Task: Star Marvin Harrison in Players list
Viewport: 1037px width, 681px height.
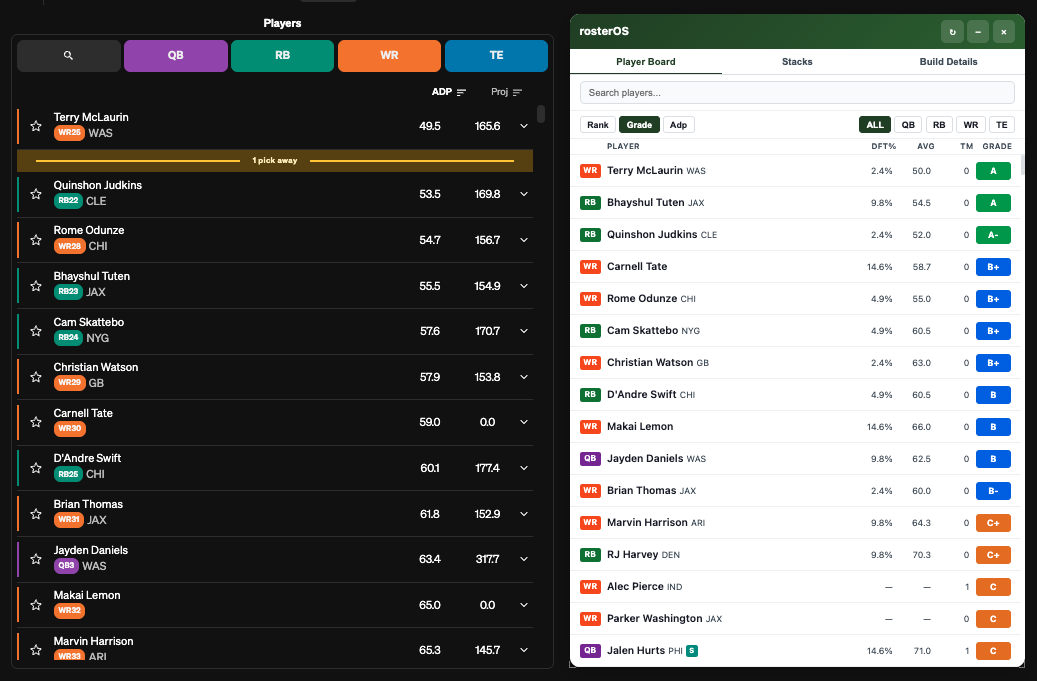Action: (x=36, y=650)
